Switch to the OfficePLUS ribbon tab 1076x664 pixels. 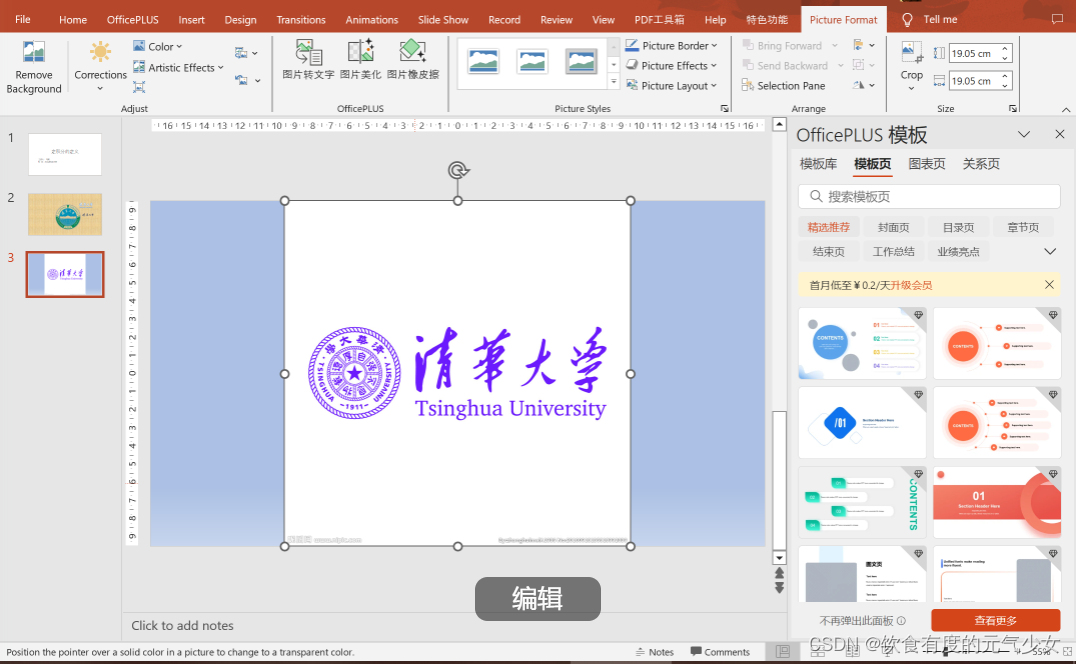[132, 19]
